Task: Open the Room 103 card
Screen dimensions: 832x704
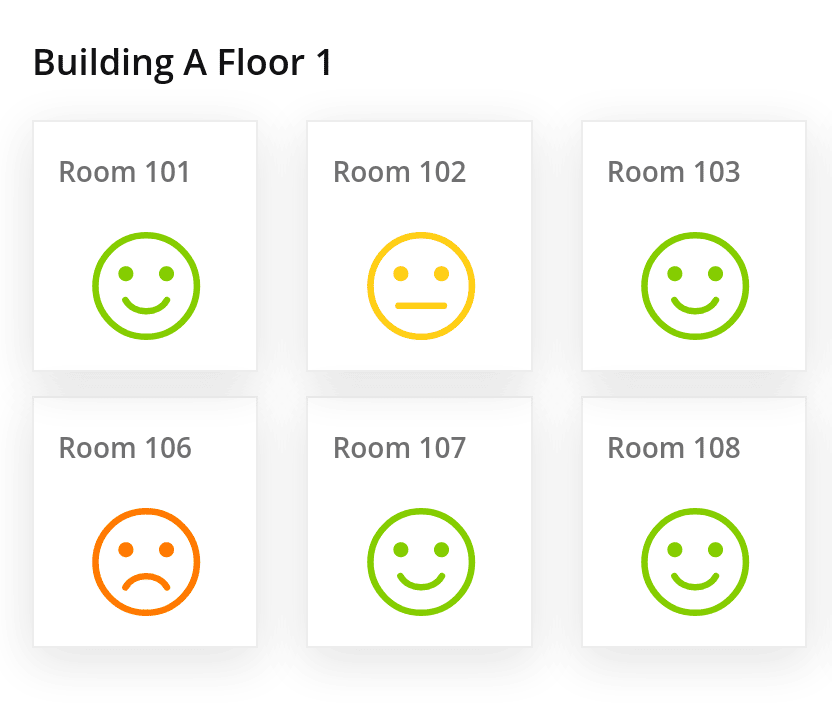Action: pyautogui.click(x=694, y=246)
